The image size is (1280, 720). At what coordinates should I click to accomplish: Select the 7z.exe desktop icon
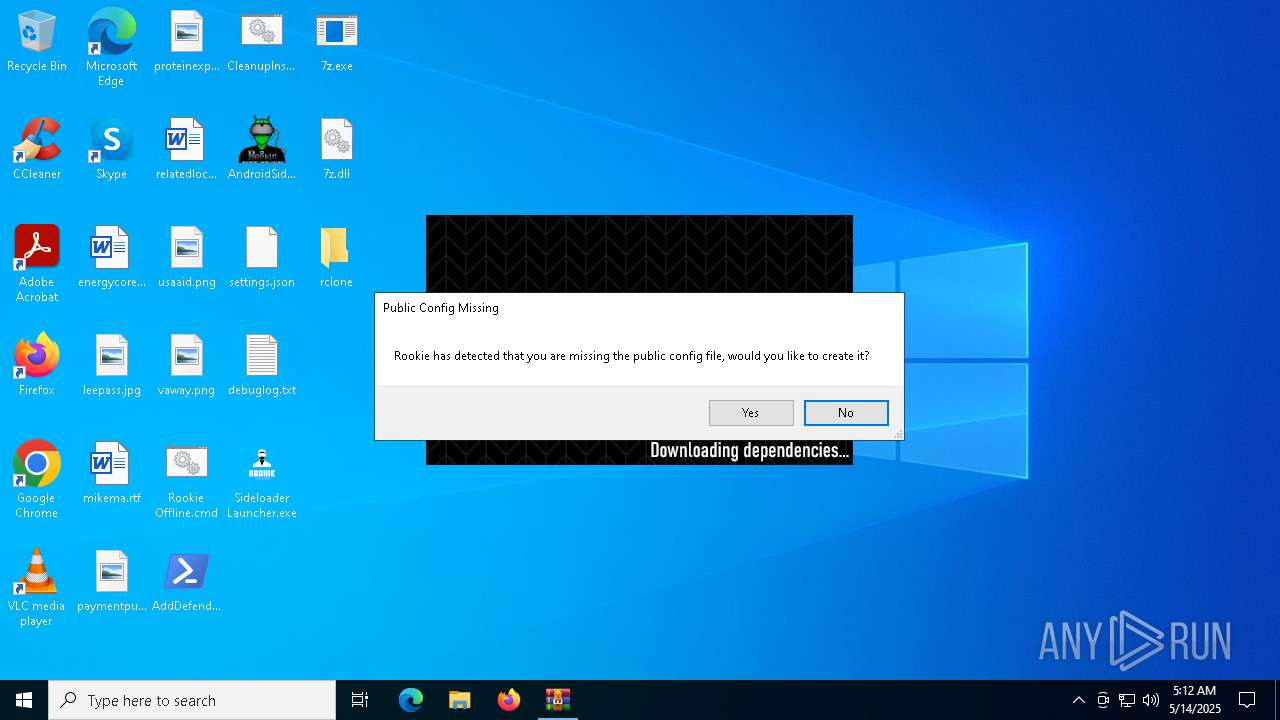pos(336,42)
